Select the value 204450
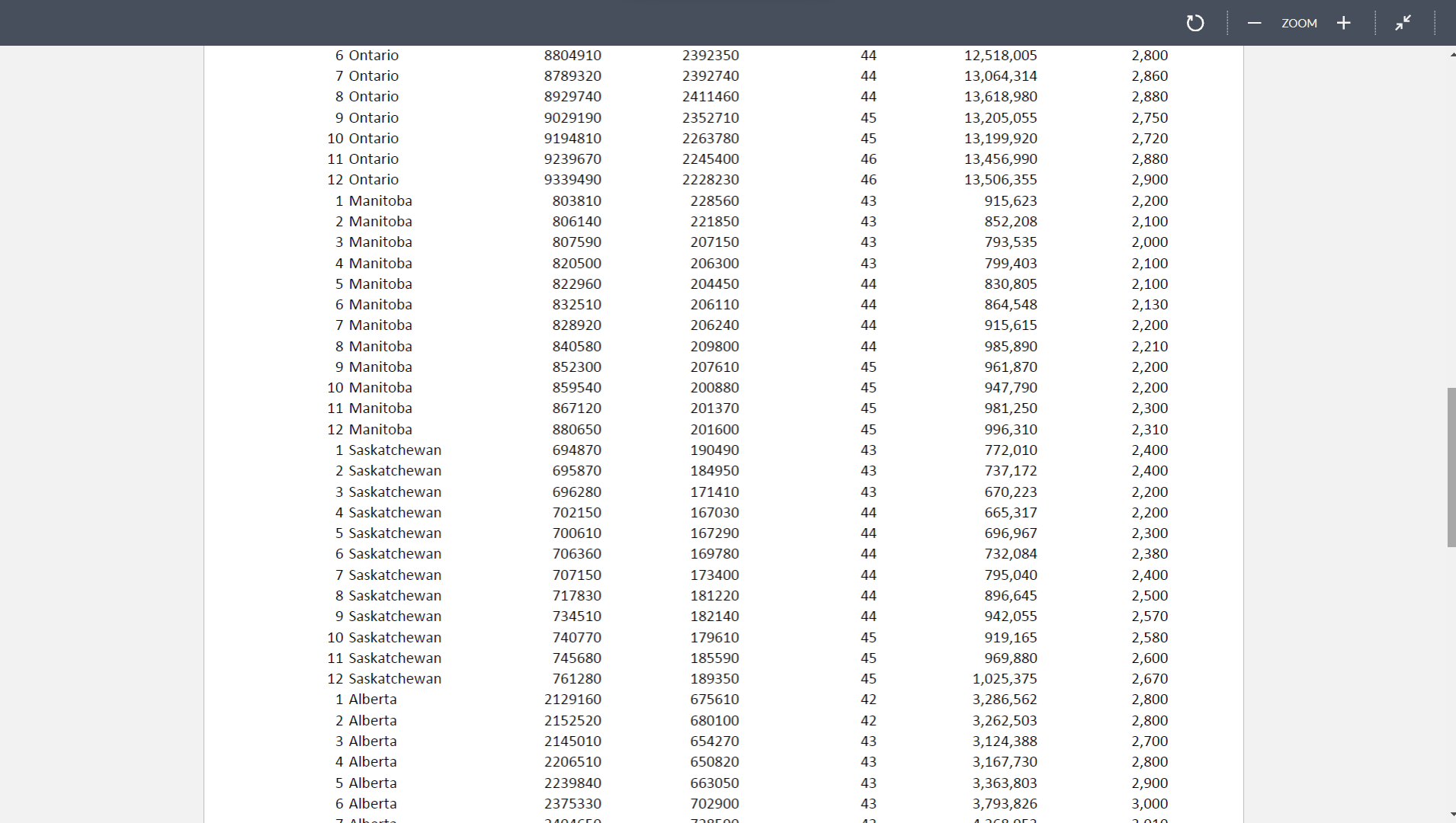 click(x=715, y=284)
